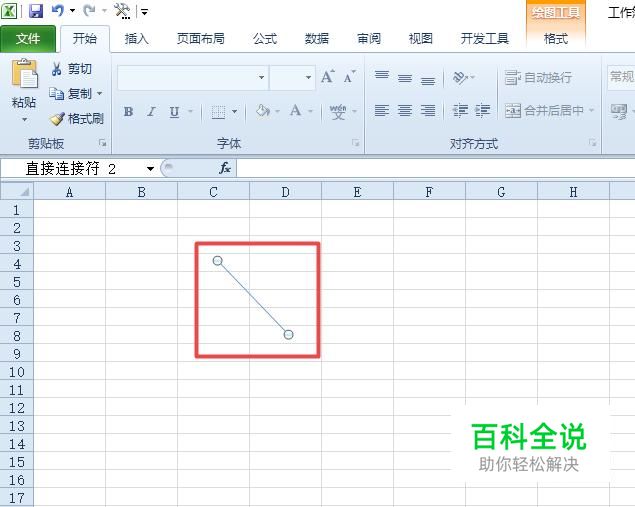
Task: Open the 格式 Drawing Tools tab
Action: 556,39
